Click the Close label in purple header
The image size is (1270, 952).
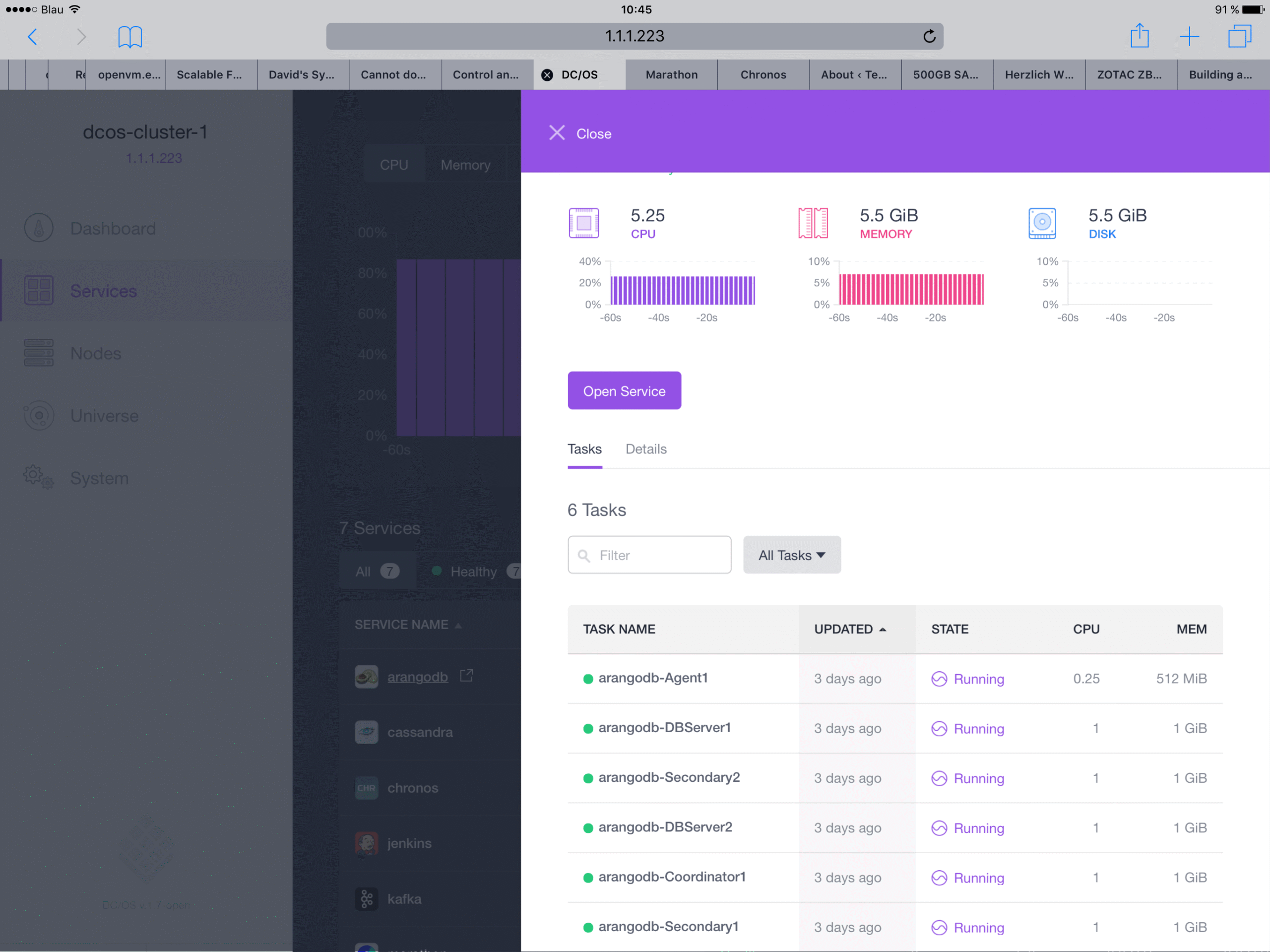[x=594, y=134]
